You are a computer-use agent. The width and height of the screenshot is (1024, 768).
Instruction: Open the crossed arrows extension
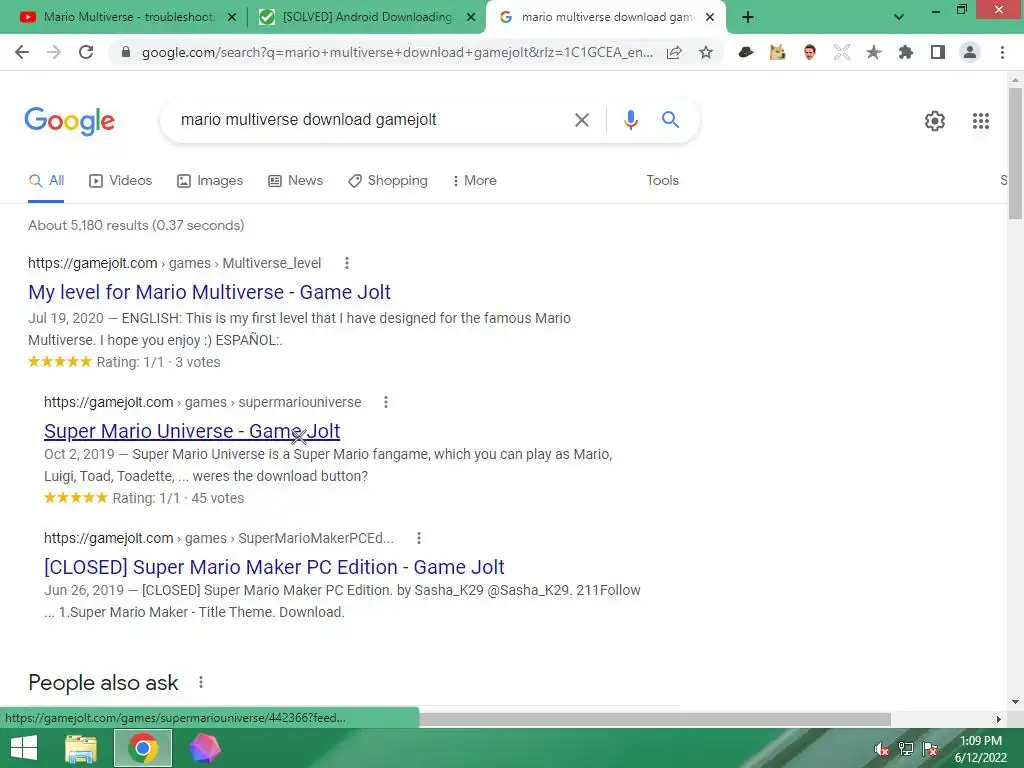click(x=842, y=52)
